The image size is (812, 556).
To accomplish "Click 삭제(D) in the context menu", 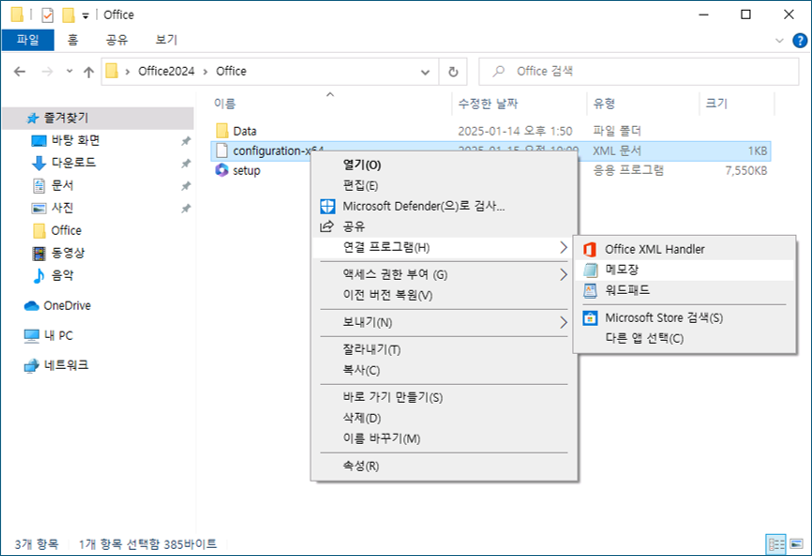I will pyautogui.click(x=444, y=418).
